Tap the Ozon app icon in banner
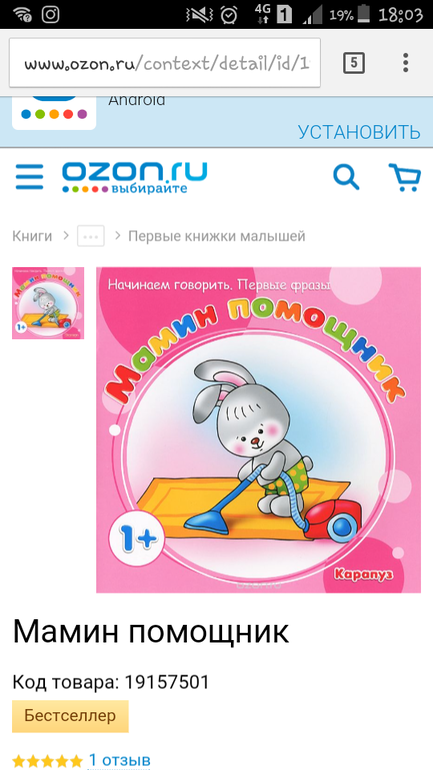Image resolution: width=433 pixels, height=770 pixels. (54, 112)
